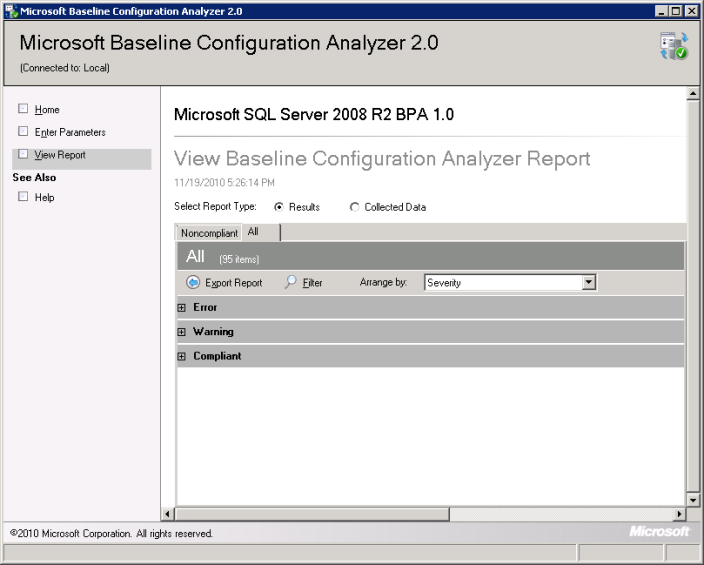Click the square icon beside Help
This screenshot has height=565, width=704.
click(x=23, y=196)
